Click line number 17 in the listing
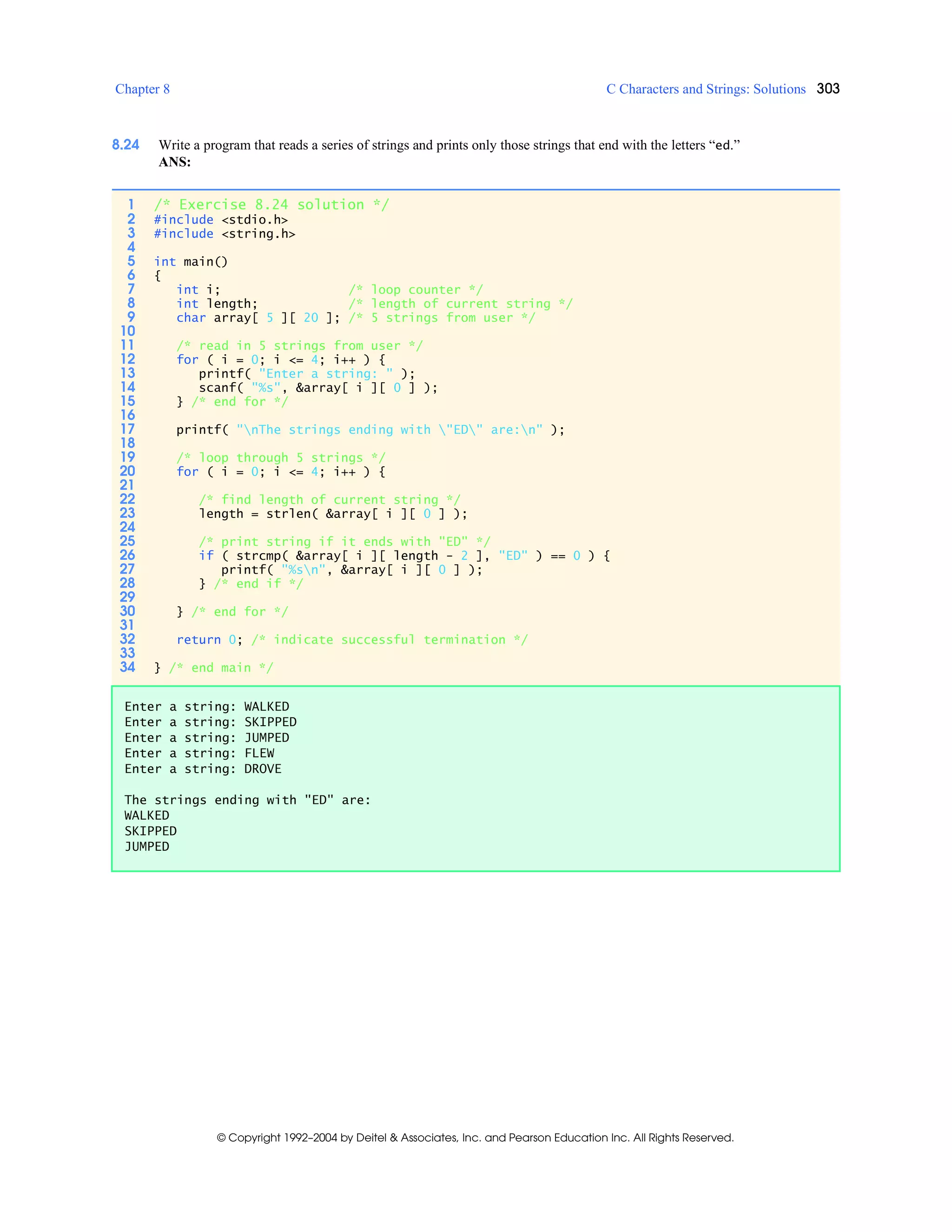Screen dimensions: 952x1232 pyautogui.click(x=127, y=429)
